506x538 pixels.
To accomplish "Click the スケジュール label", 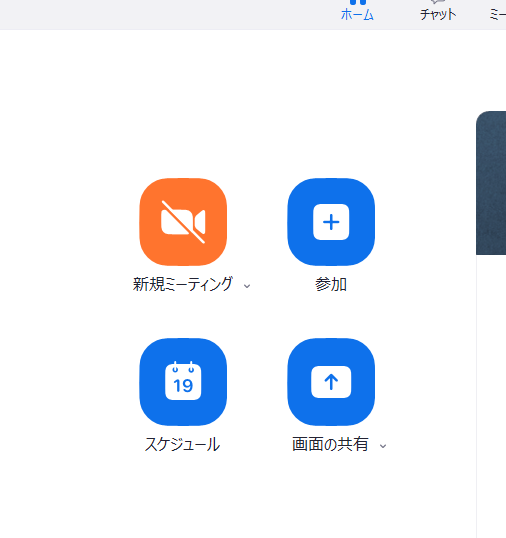I will [x=182, y=444].
